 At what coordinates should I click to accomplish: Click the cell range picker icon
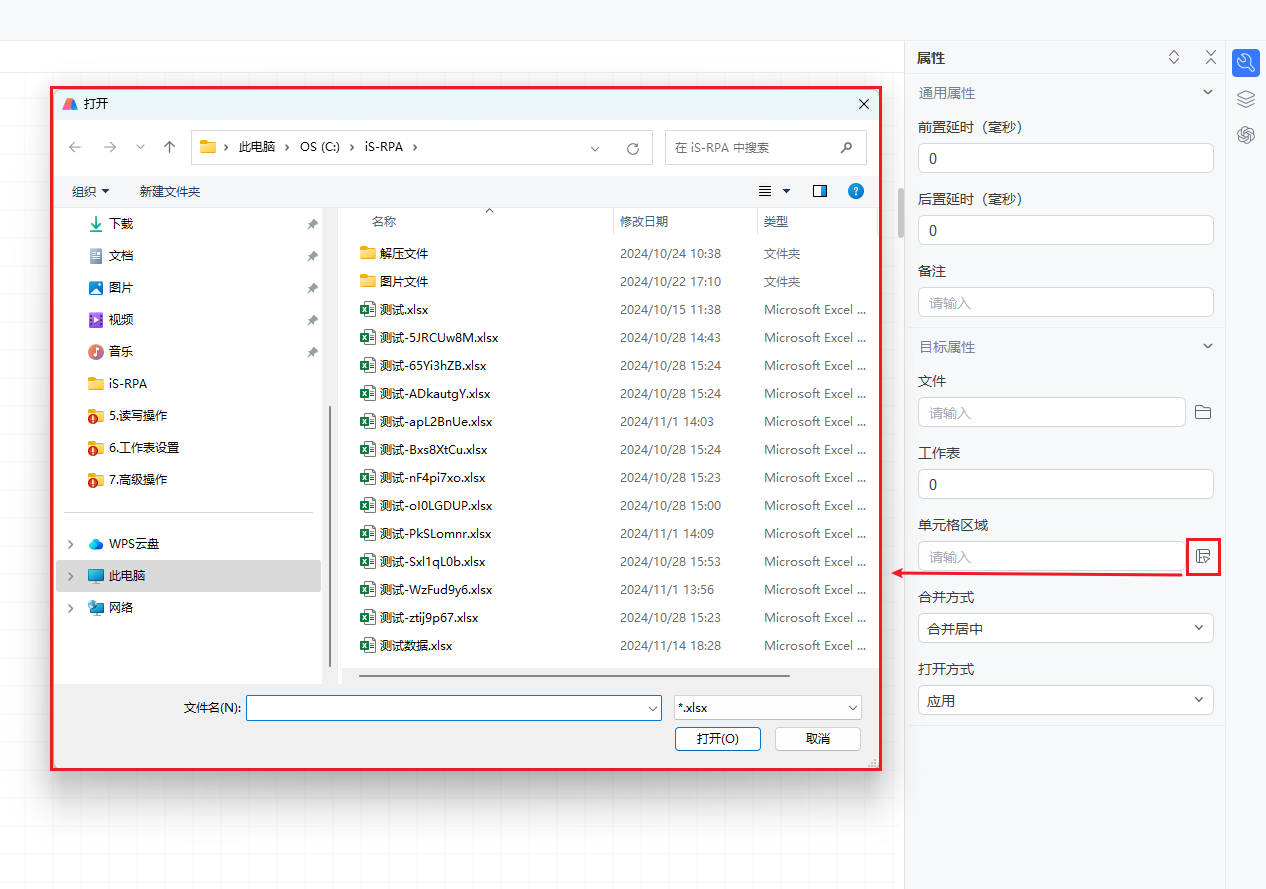[1203, 557]
